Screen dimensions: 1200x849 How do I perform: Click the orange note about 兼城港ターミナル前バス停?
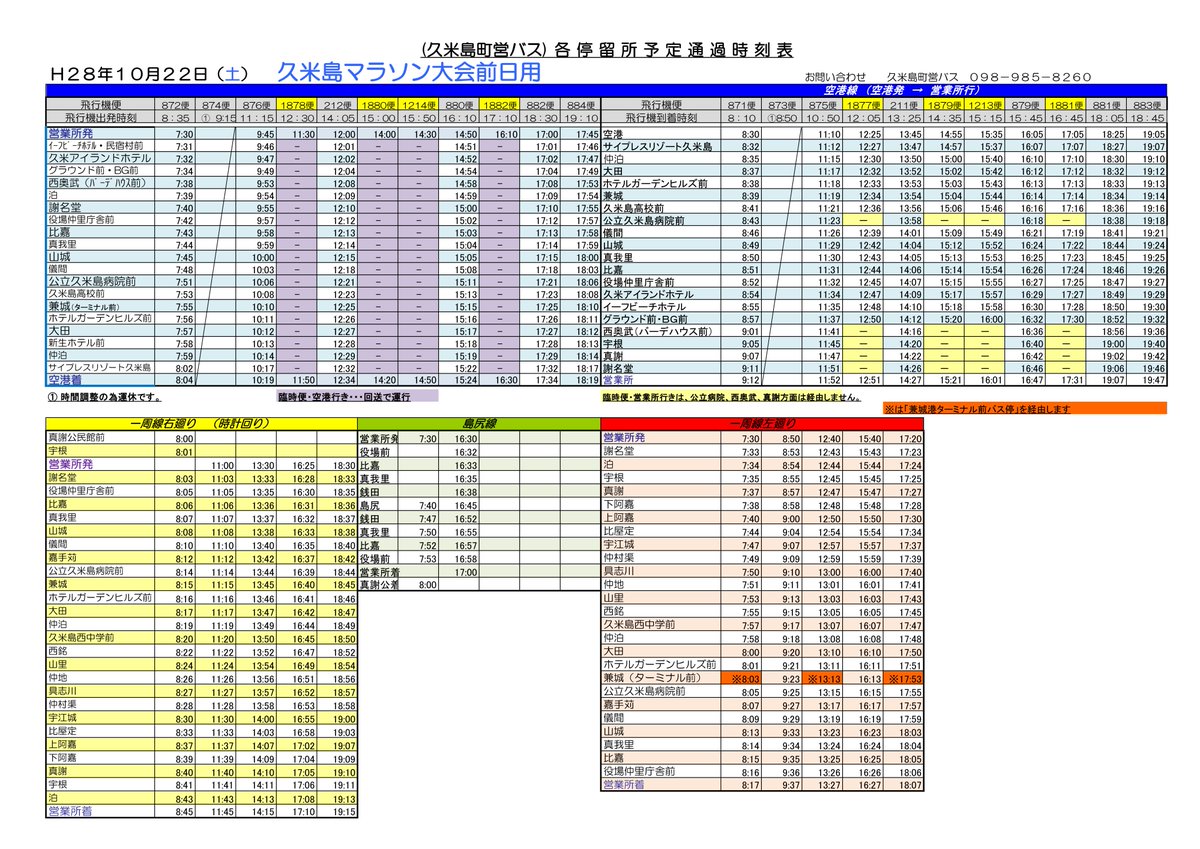pos(1025,408)
